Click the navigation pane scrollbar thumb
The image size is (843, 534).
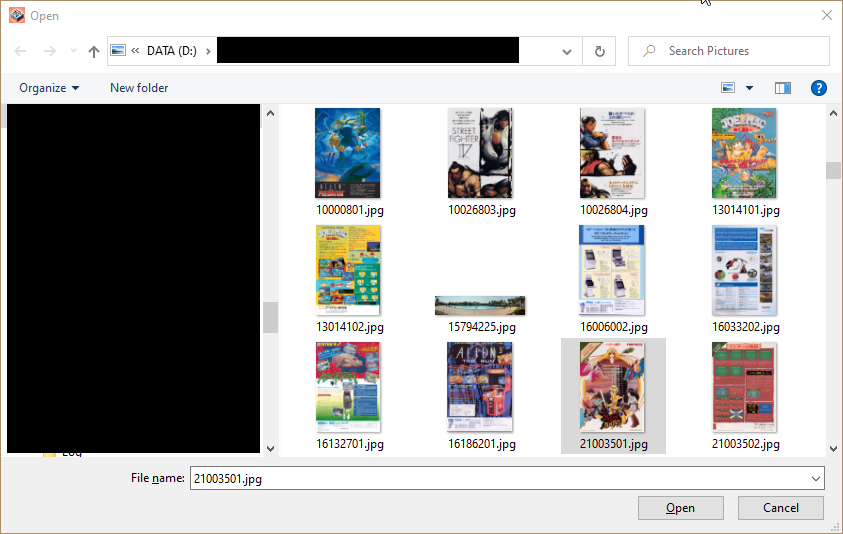[270, 317]
